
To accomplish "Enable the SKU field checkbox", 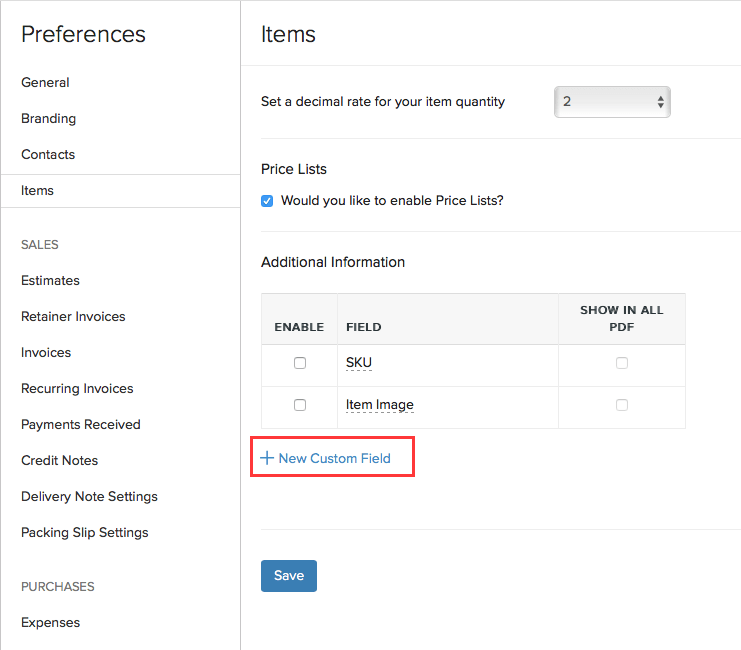I will (300, 363).
